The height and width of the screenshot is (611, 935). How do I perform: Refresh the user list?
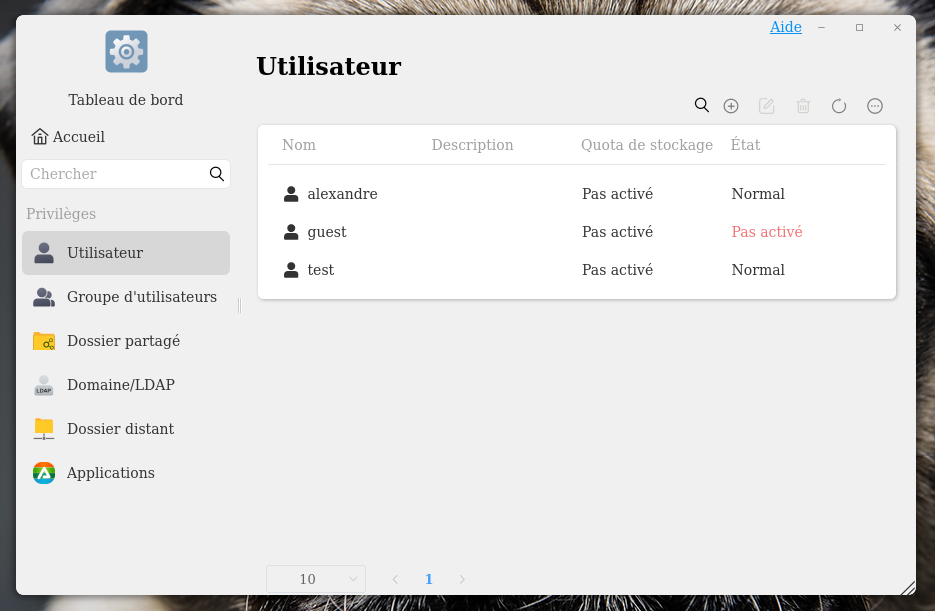click(x=839, y=106)
